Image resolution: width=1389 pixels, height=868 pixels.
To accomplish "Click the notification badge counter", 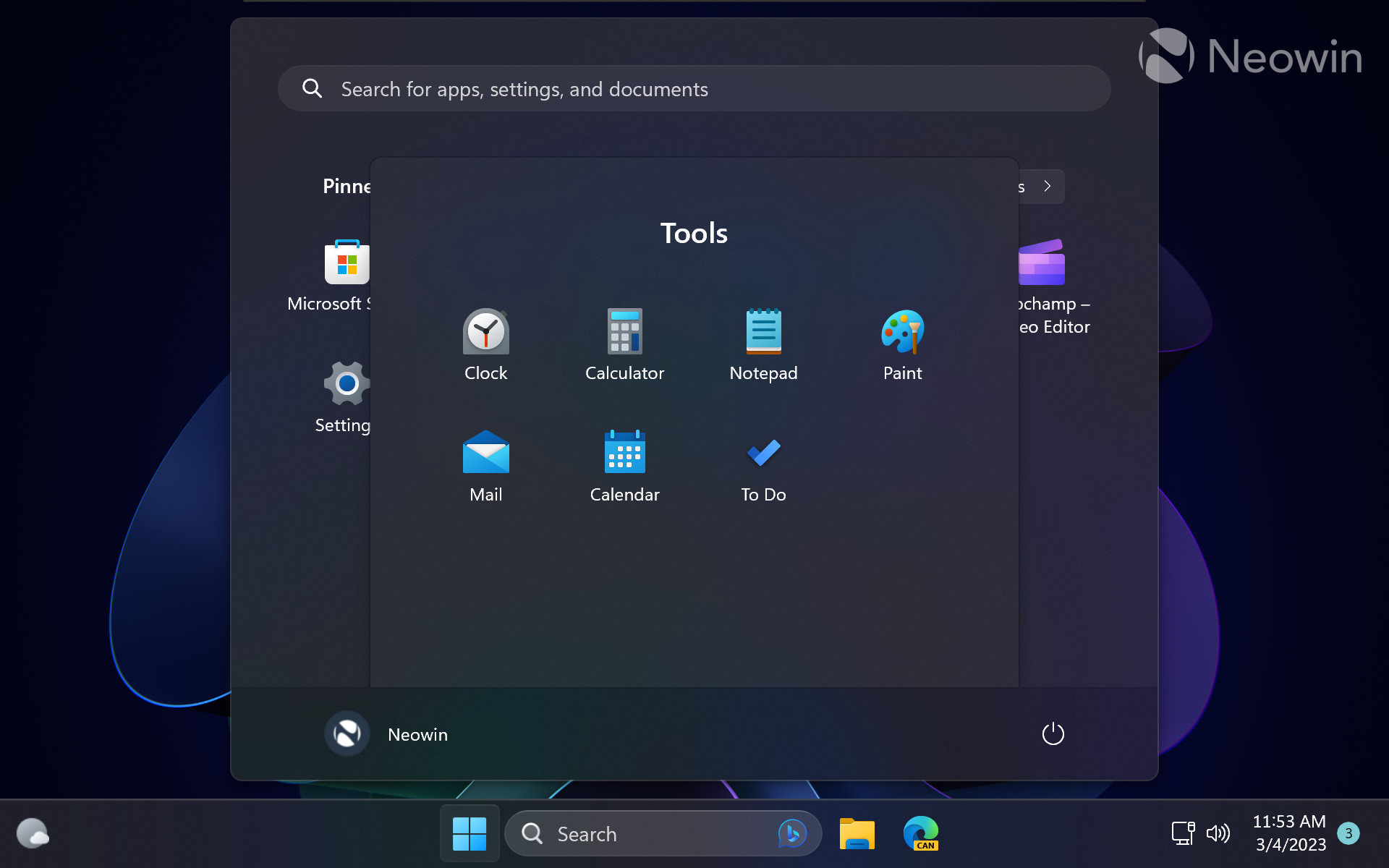I will pyautogui.click(x=1353, y=833).
